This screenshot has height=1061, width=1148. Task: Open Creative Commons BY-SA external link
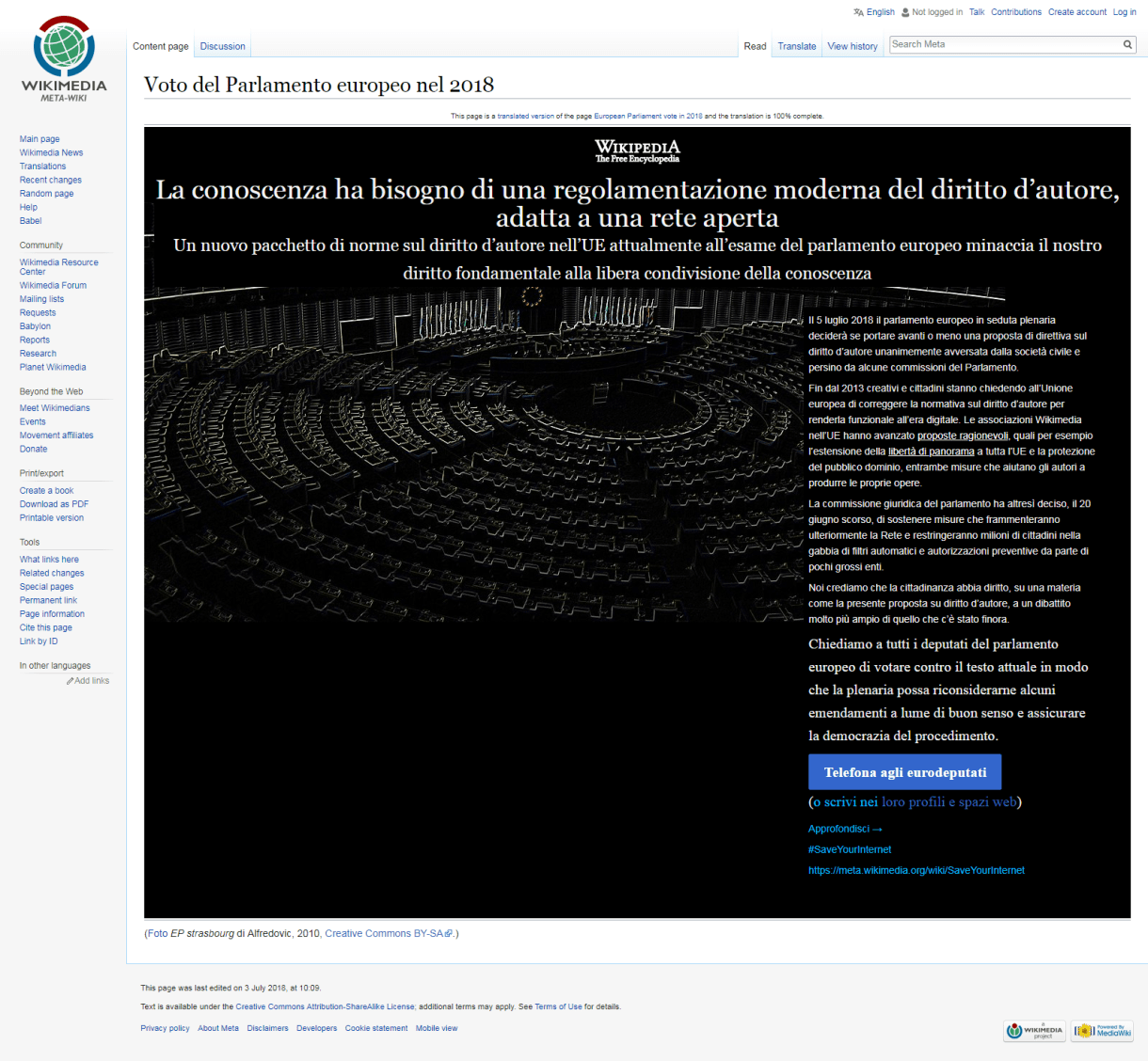coord(389,933)
